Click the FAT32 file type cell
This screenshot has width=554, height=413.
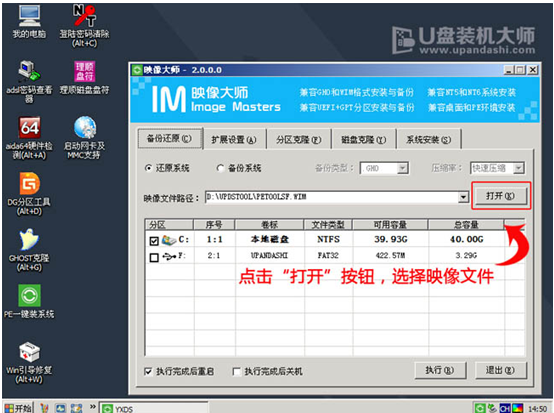tap(328, 255)
